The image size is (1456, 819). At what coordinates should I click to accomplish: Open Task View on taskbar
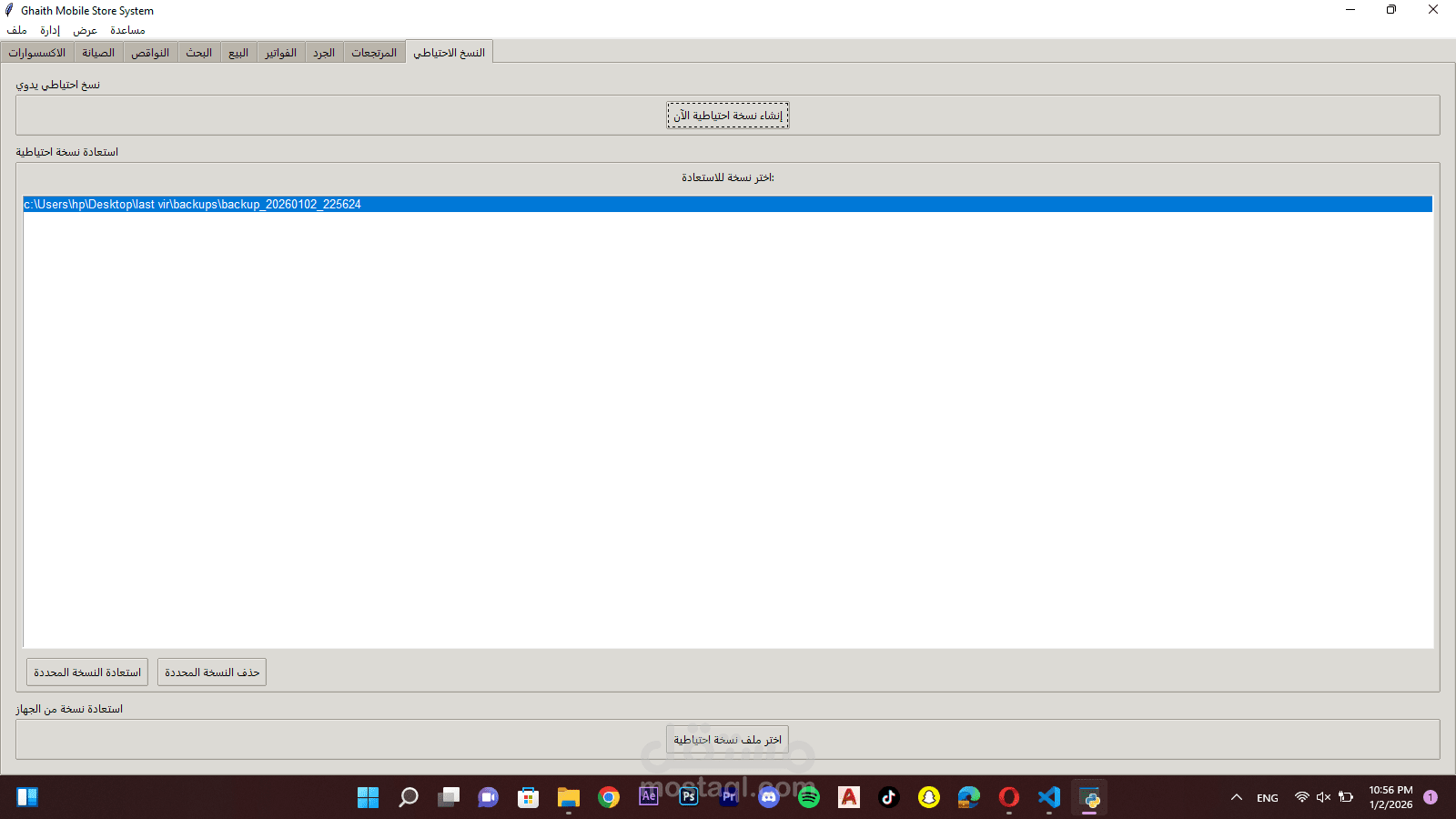[x=449, y=798]
